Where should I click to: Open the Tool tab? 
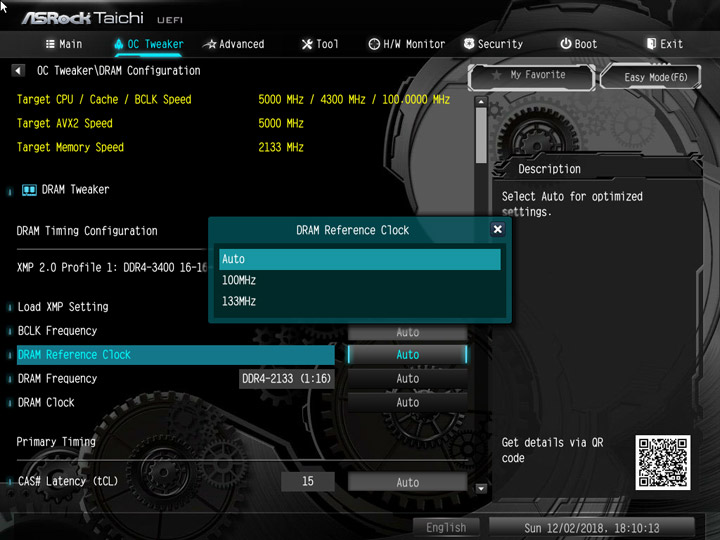(x=320, y=44)
